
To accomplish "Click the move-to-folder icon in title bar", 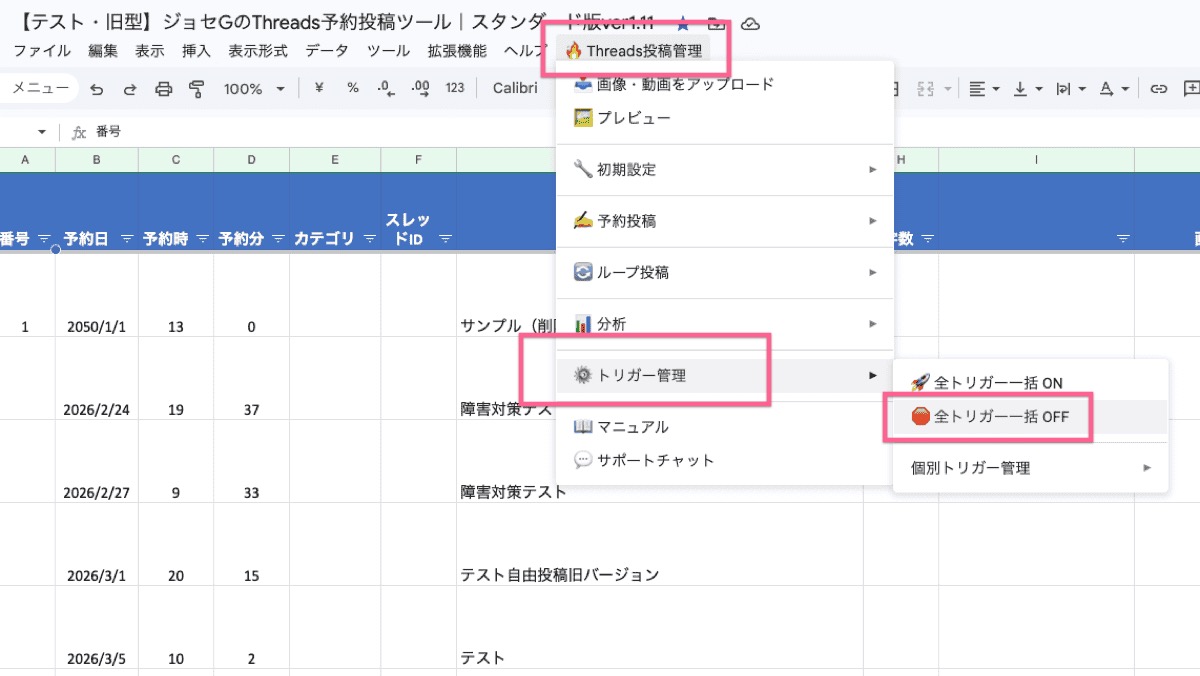I will pyautogui.click(x=716, y=24).
